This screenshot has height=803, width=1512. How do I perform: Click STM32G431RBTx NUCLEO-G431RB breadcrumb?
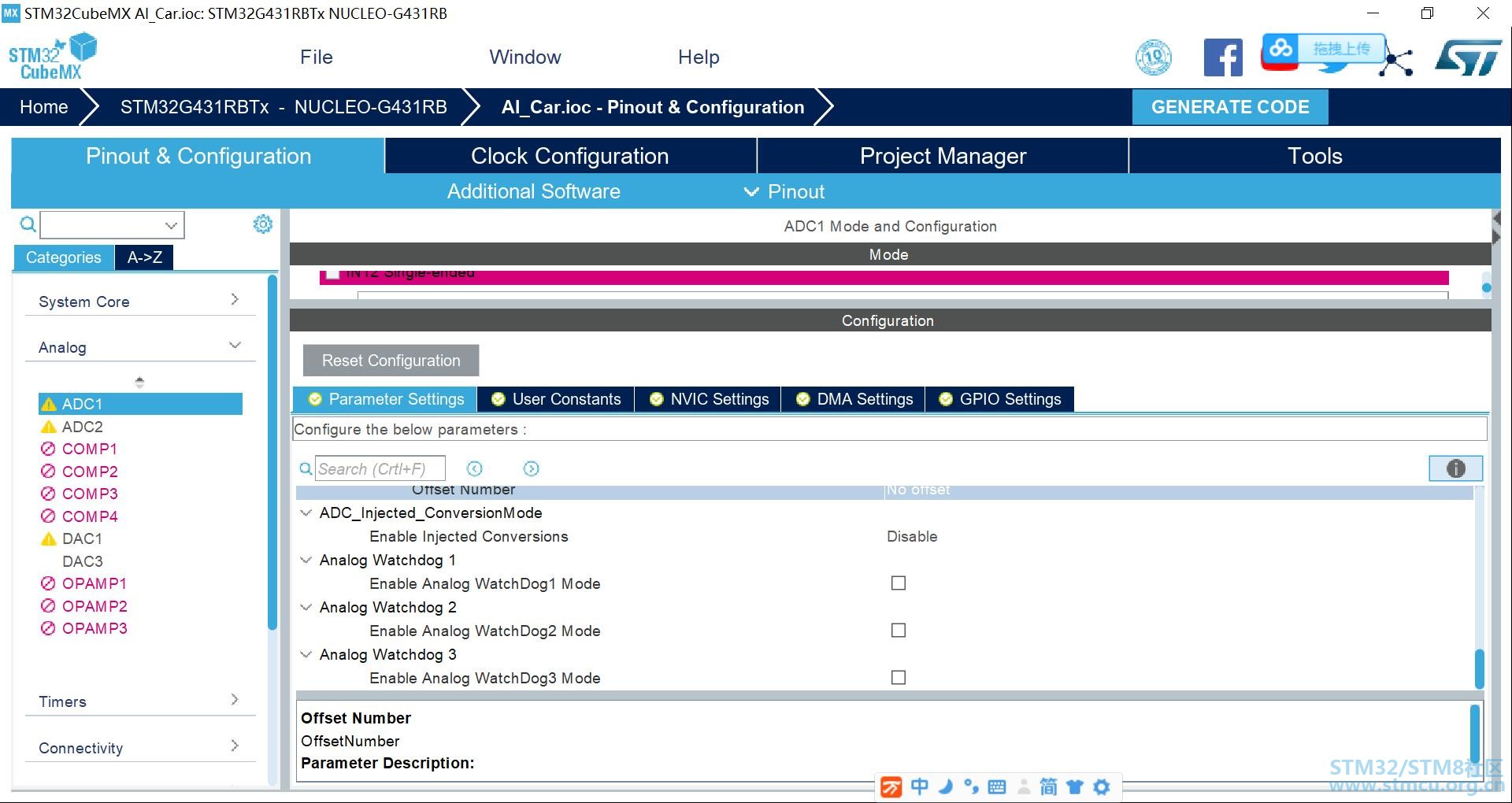283,107
